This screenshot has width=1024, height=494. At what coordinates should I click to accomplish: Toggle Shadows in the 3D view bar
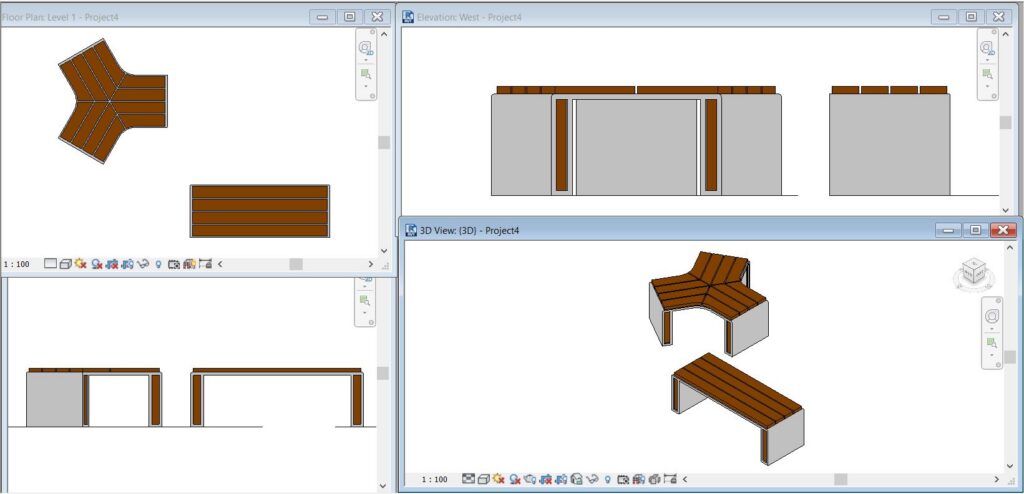click(515, 479)
